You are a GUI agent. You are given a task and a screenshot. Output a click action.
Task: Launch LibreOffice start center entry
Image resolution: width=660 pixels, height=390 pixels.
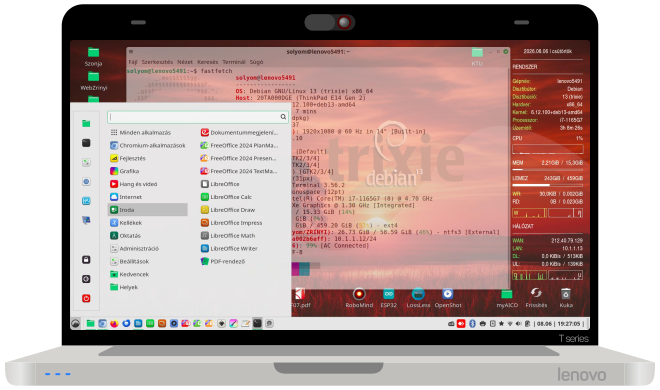(x=220, y=184)
